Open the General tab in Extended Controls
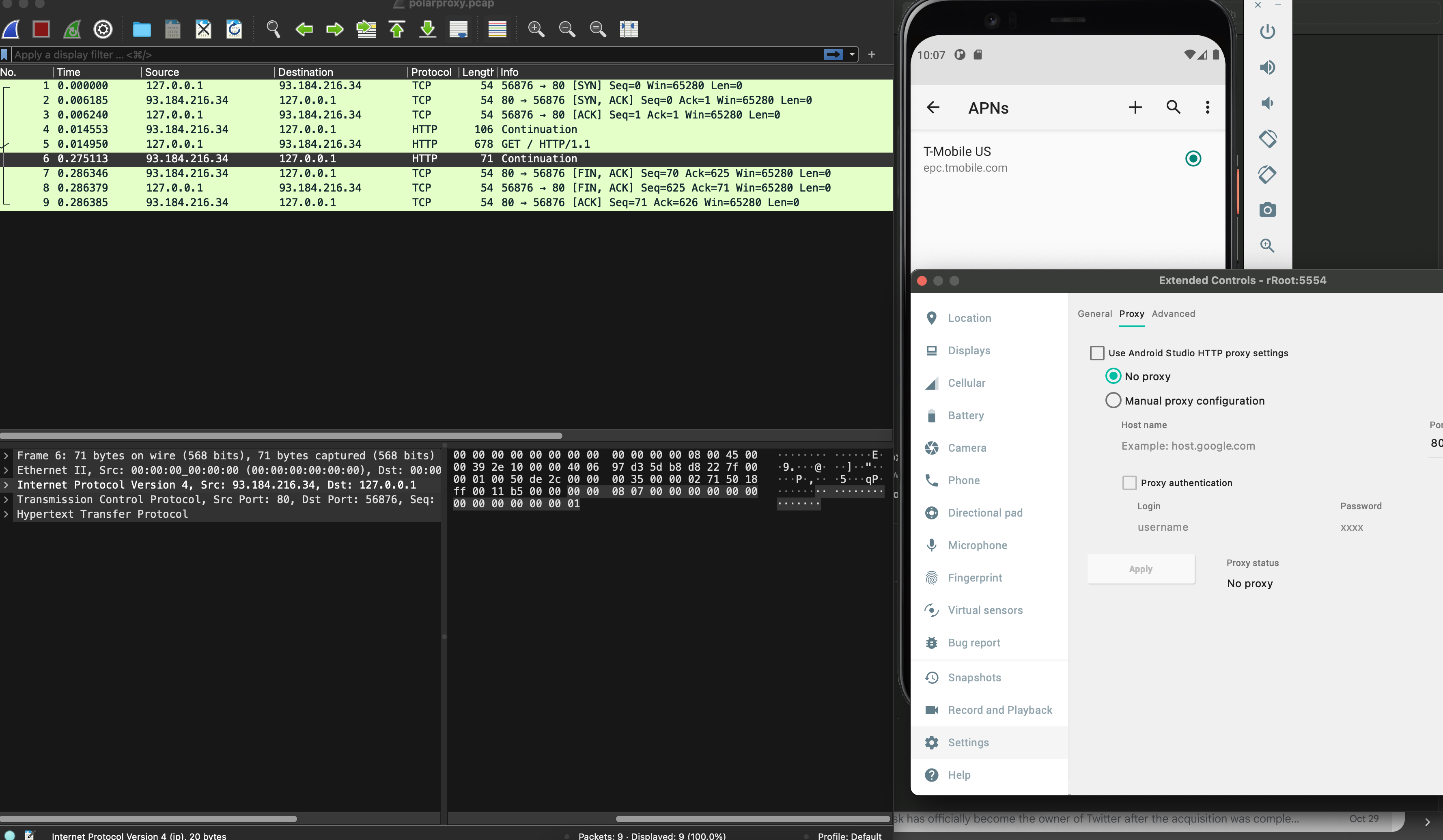The image size is (1443, 840). tap(1094, 314)
